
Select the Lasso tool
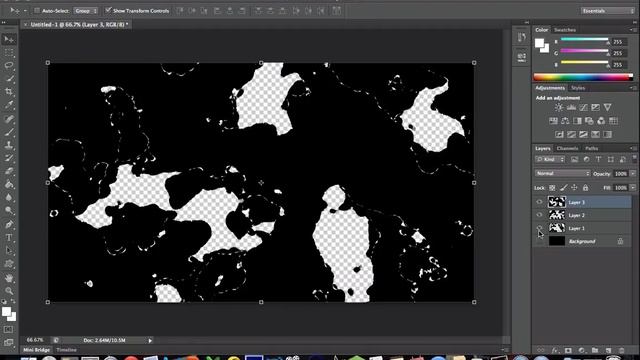(x=9, y=65)
